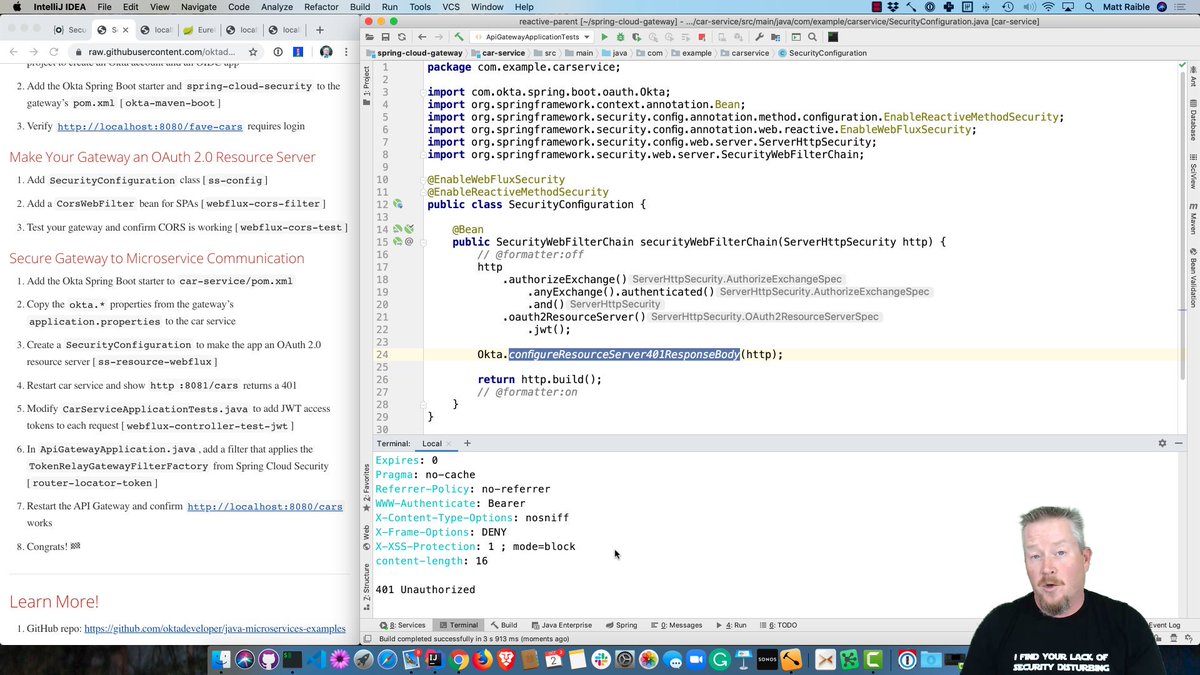This screenshot has height=675, width=1200.
Task: Open Chrome three-dot menu
Action: [347, 52]
